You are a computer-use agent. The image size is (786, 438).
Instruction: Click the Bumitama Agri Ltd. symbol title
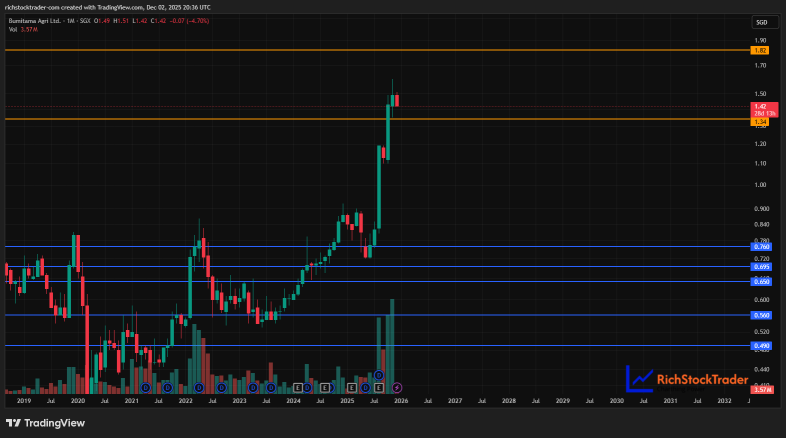[x=35, y=21]
